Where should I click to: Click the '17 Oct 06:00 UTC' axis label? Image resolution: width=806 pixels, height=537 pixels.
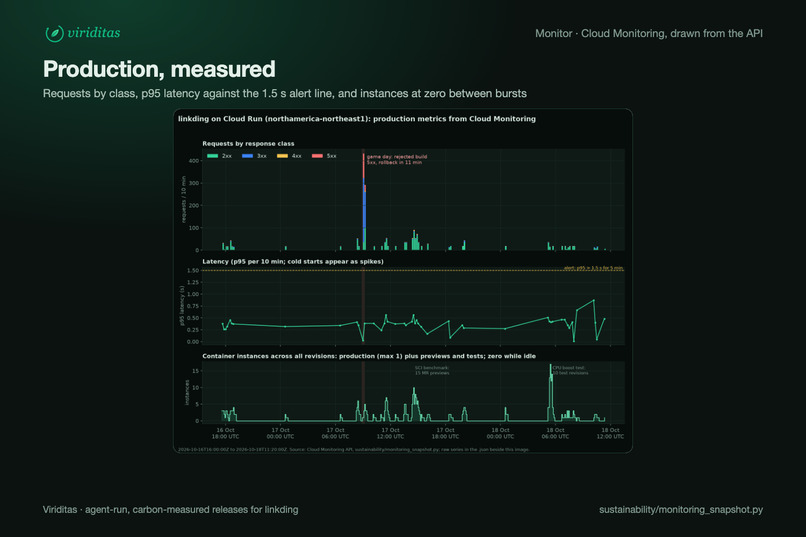point(335,433)
